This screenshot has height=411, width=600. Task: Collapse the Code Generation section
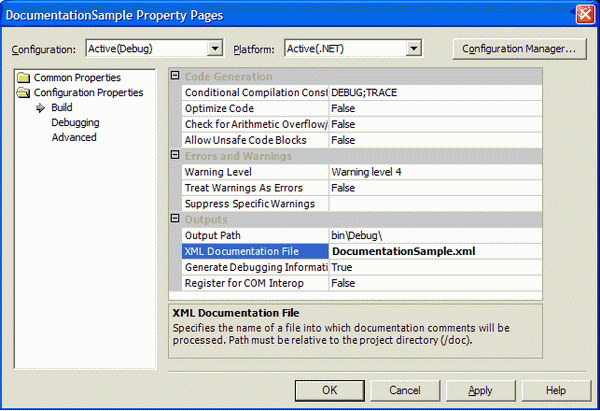coord(176,77)
